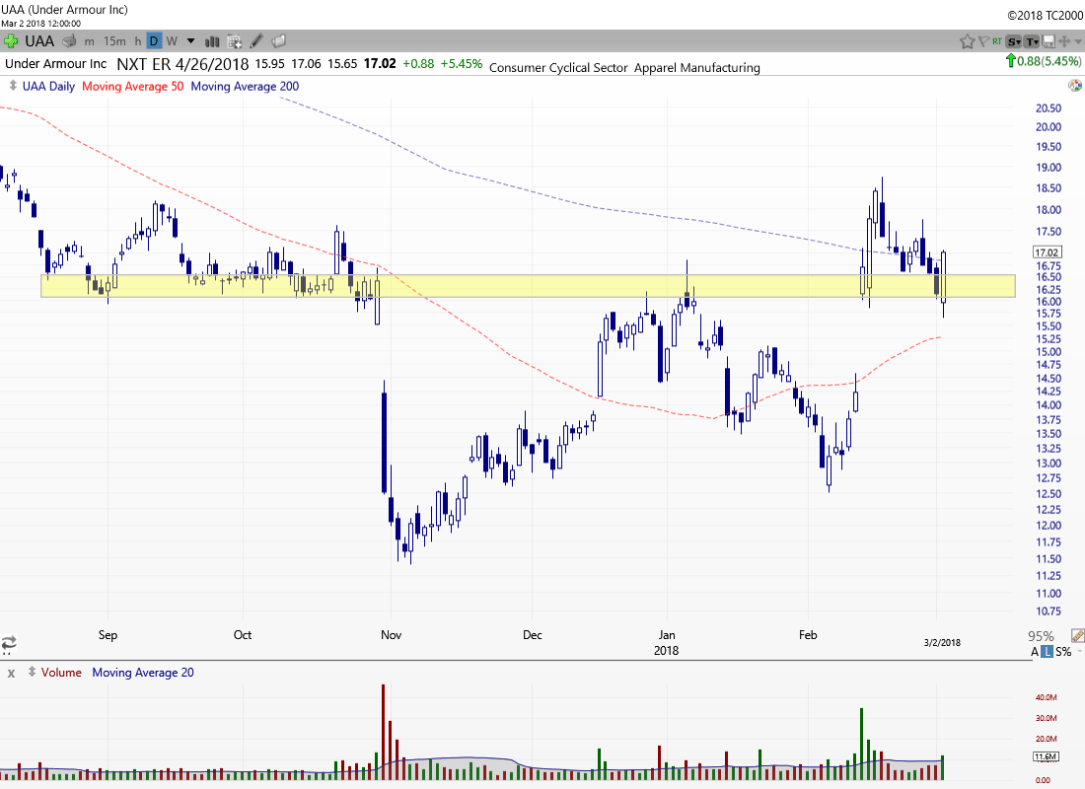Viewport: 1085px width, 789px height.
Task: Click the green plus add icon
Action: click(11, 41)
